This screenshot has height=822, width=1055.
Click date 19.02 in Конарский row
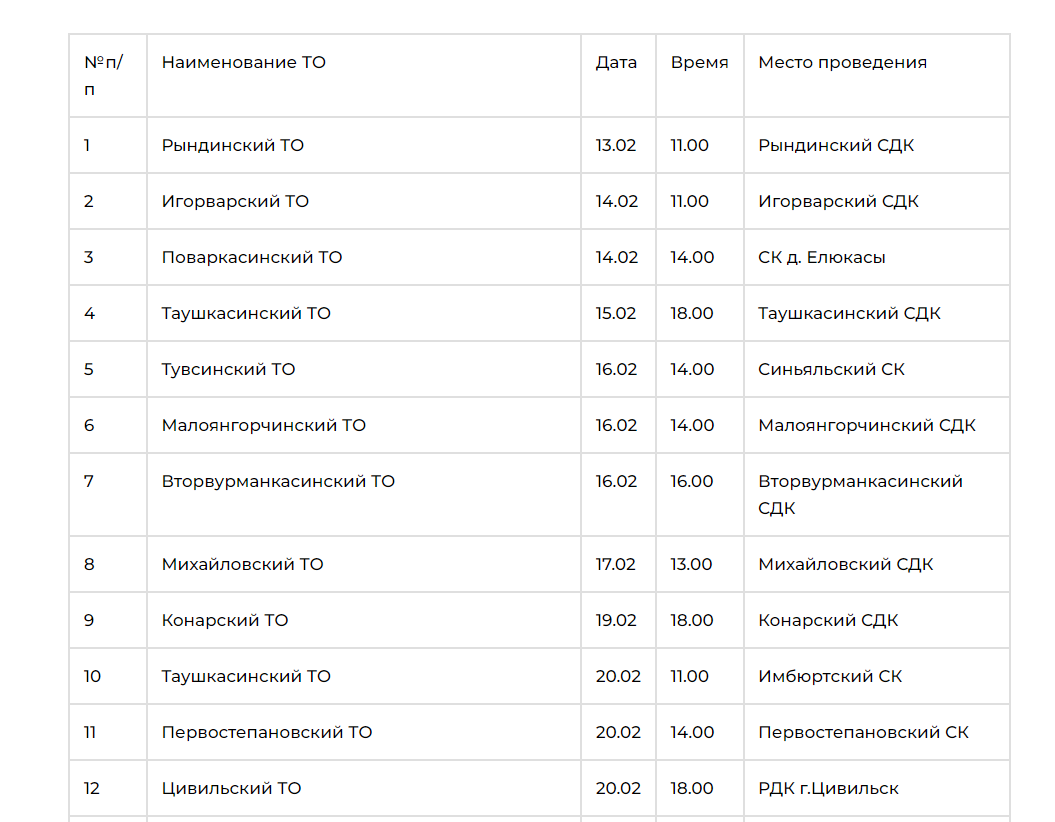click(x=616, y=620)
